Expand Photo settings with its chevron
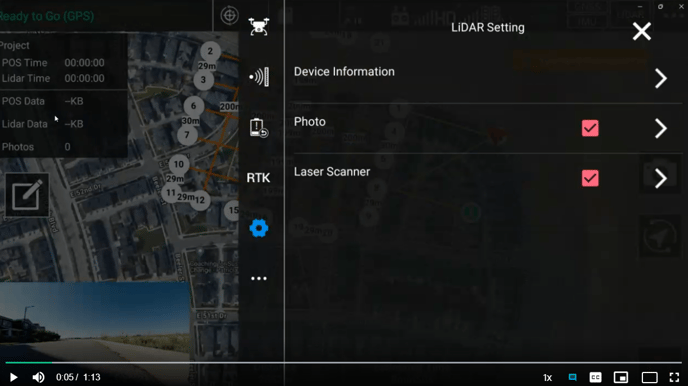 [x=661, y=129]
